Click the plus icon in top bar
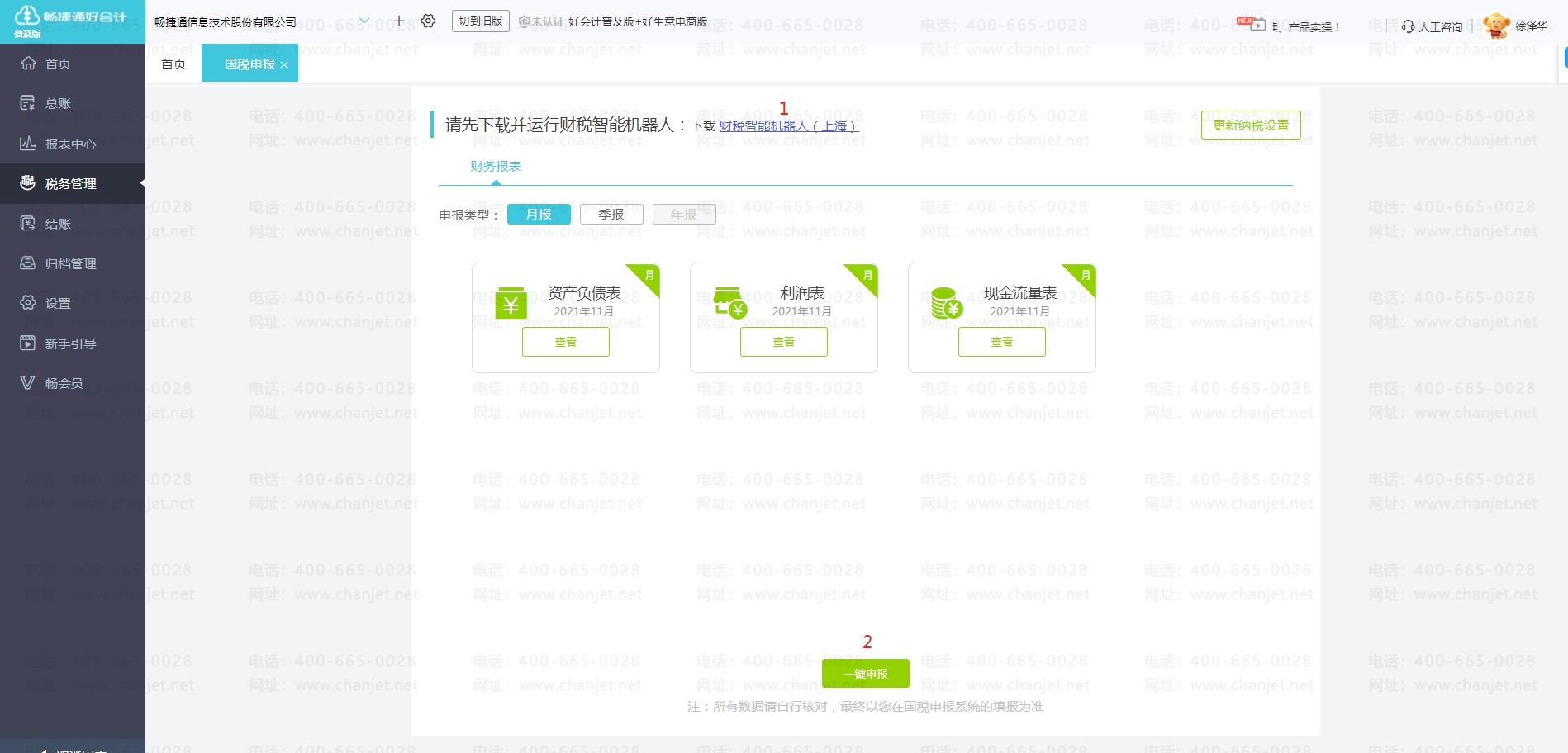The height and width of the screenshot is (753, 1568). [399, 21]
